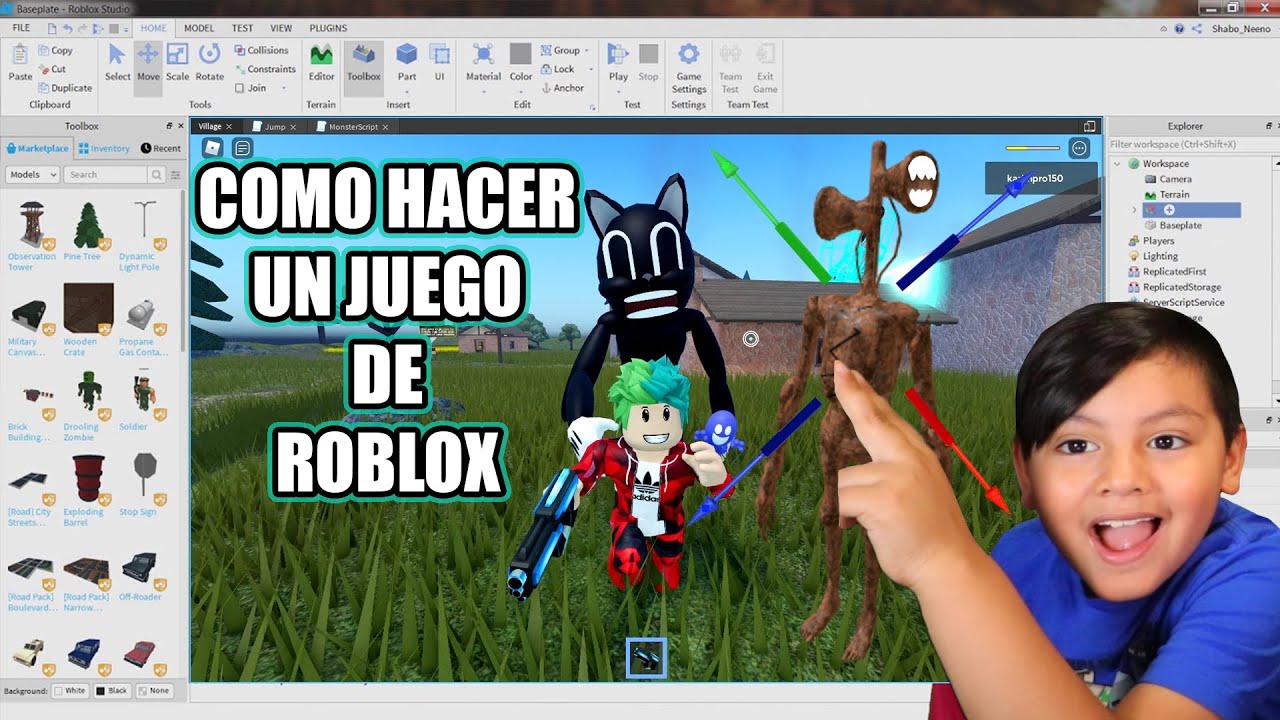Expand the Group dropdown arrow
The width and height of the screenshot is (1280, 720).
coord(586,51)
